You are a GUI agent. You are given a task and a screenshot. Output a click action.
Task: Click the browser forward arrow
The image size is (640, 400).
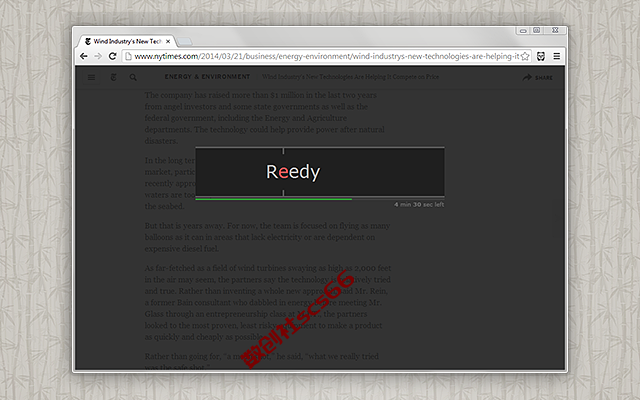click(98, 56)
